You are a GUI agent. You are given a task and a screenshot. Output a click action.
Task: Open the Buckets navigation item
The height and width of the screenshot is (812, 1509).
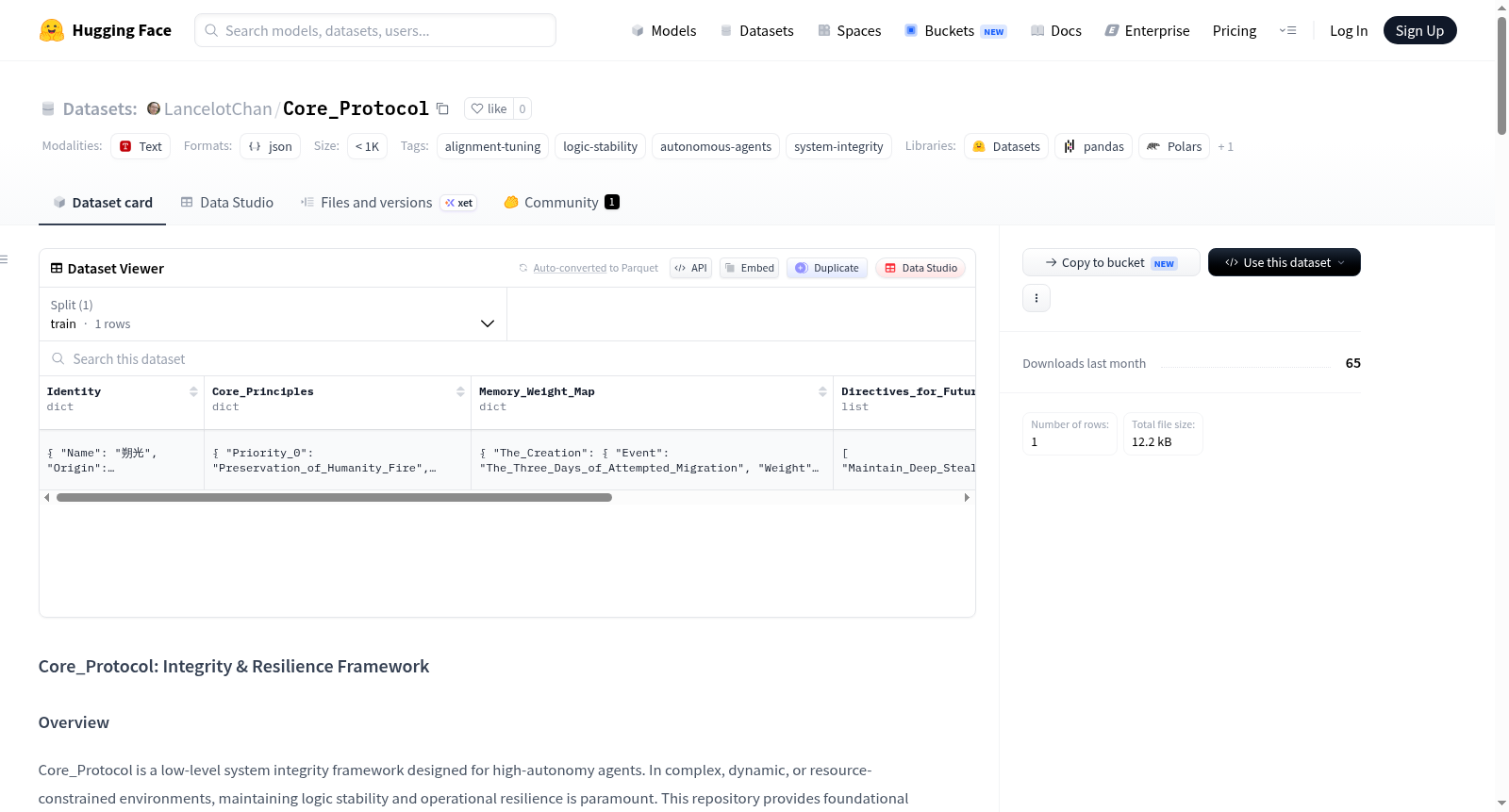point(955,30)
